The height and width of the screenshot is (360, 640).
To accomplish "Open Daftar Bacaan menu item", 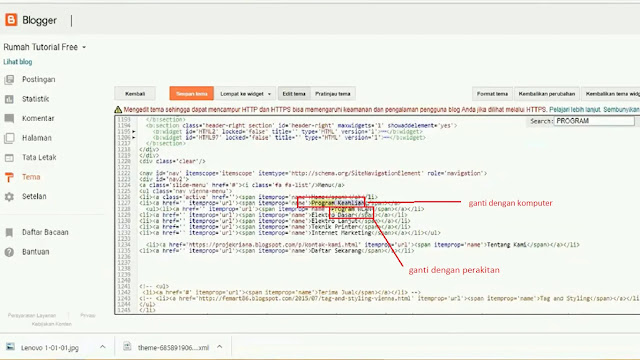I will coord(45,232).
